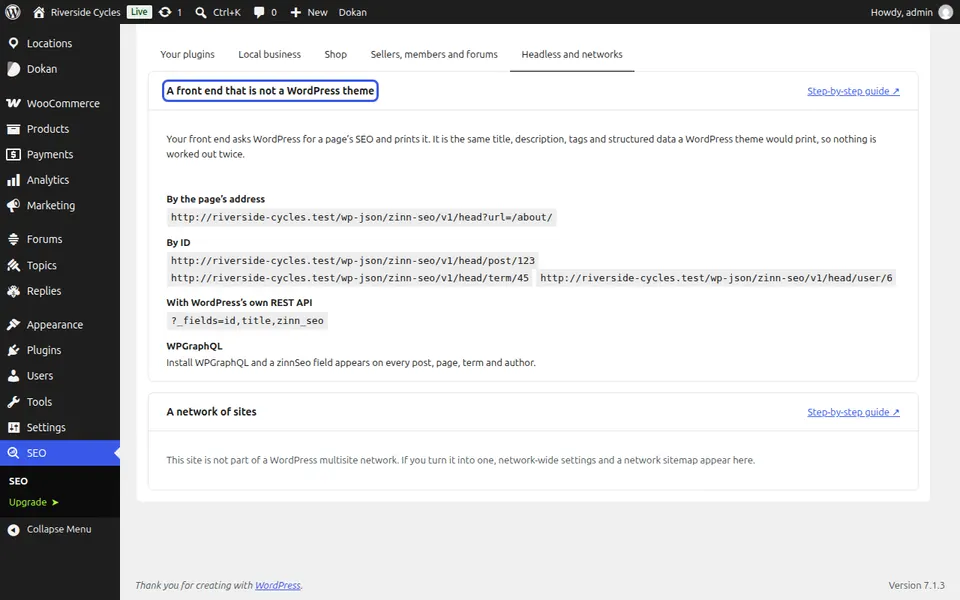
Task: Click the Plugins icon in sidebar
Action: 13,350
